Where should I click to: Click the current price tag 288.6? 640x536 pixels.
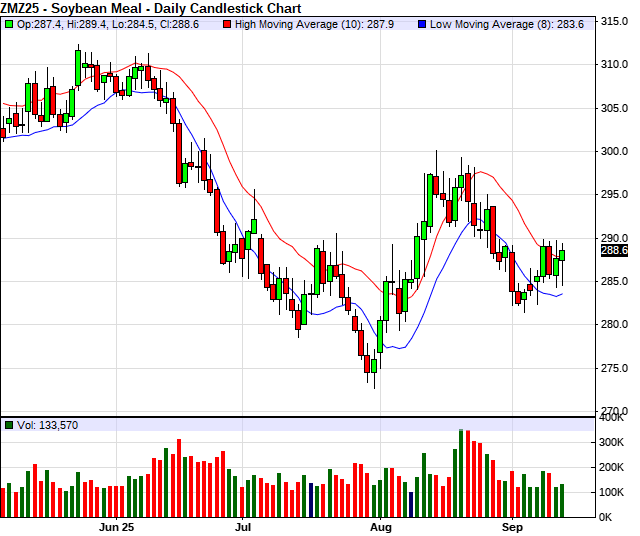pyautogui.click(x=614, y=250)
